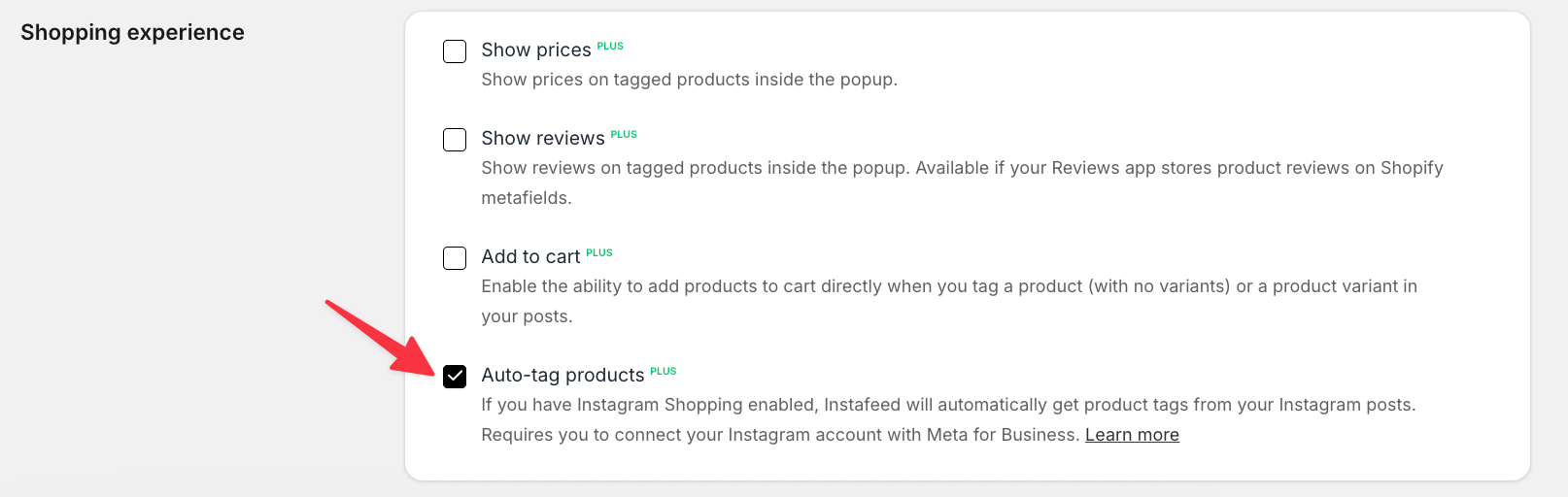This screenshot has height=497, width=1568.
Task: Click the Add to cart label text
Action: point(530,257)
